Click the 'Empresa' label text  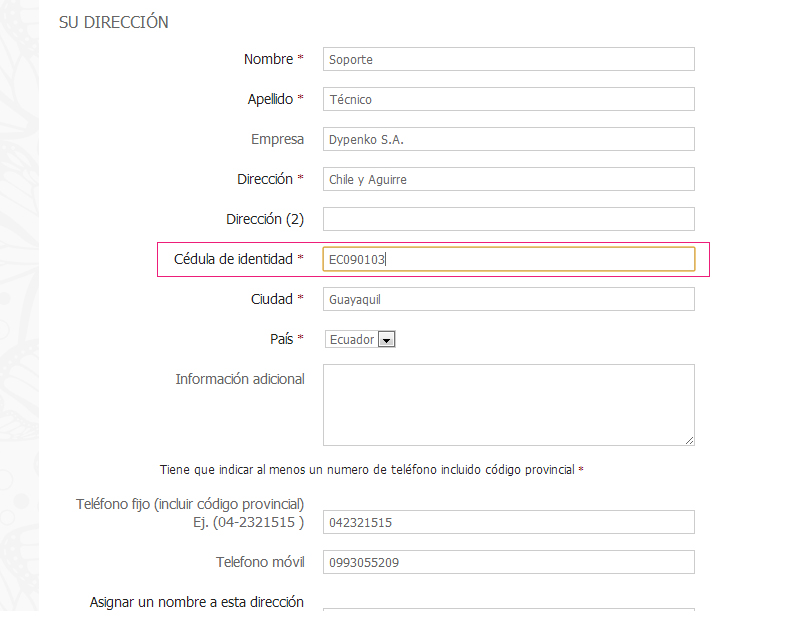click(x=277, y=139)
